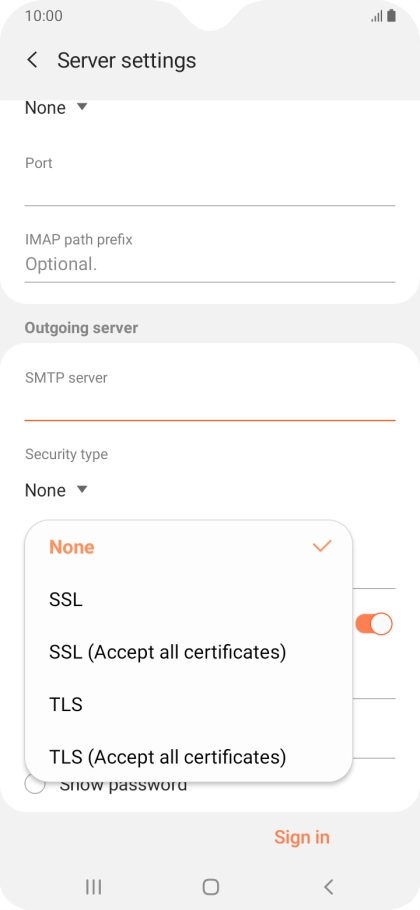Open the recent apps navigation button
This screenshot has width=420, height=910.
pyautogui.click(x=93, y=886)
